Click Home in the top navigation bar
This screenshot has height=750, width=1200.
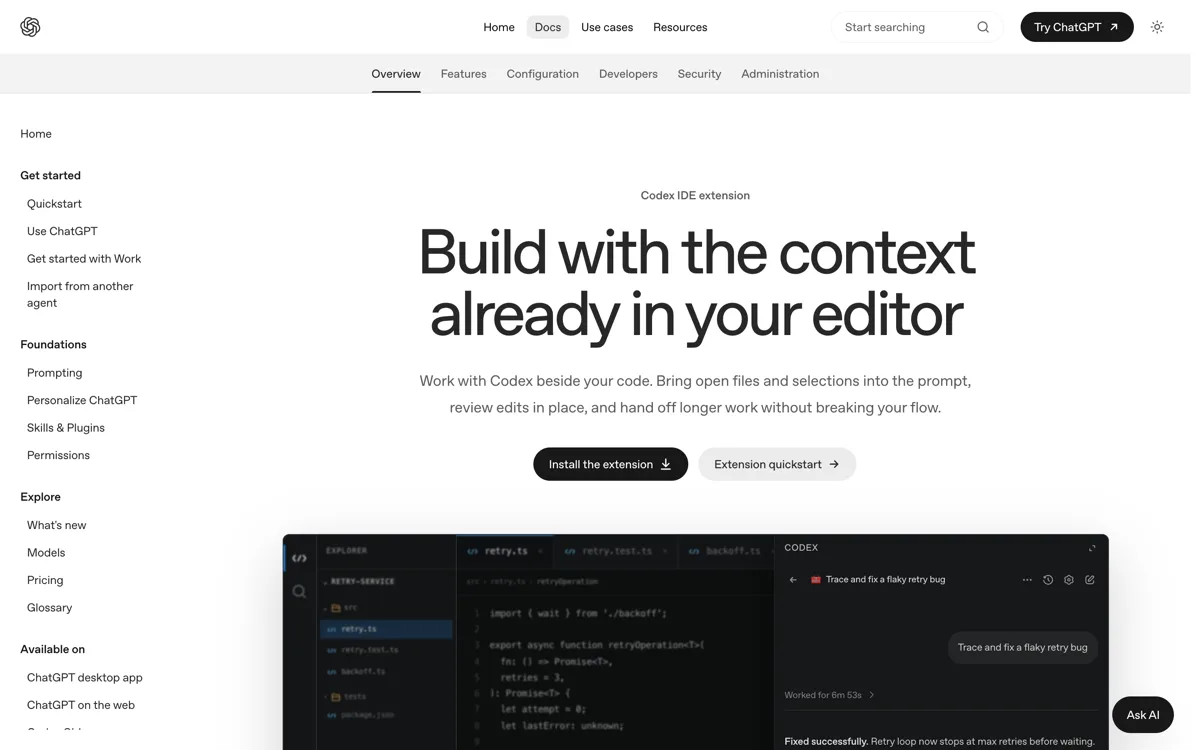499,27
